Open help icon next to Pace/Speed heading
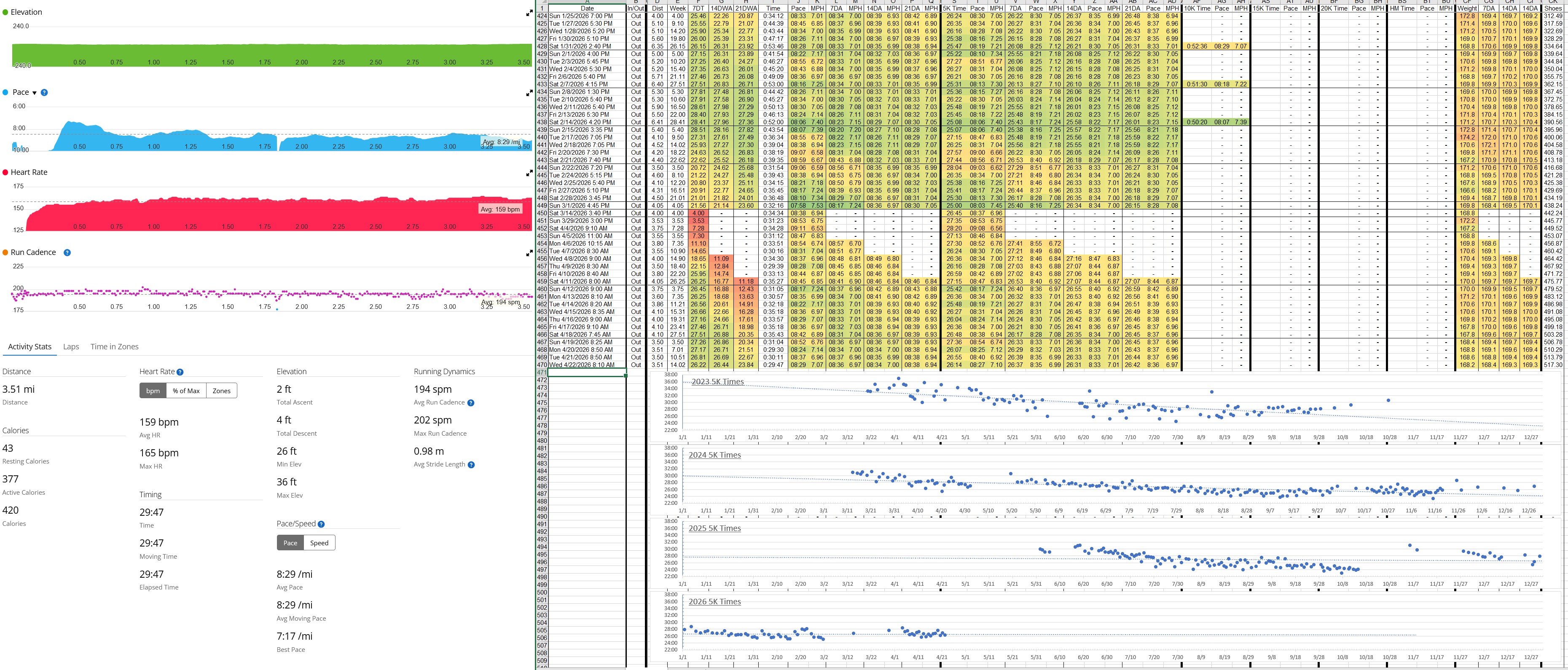 (321, 524)
